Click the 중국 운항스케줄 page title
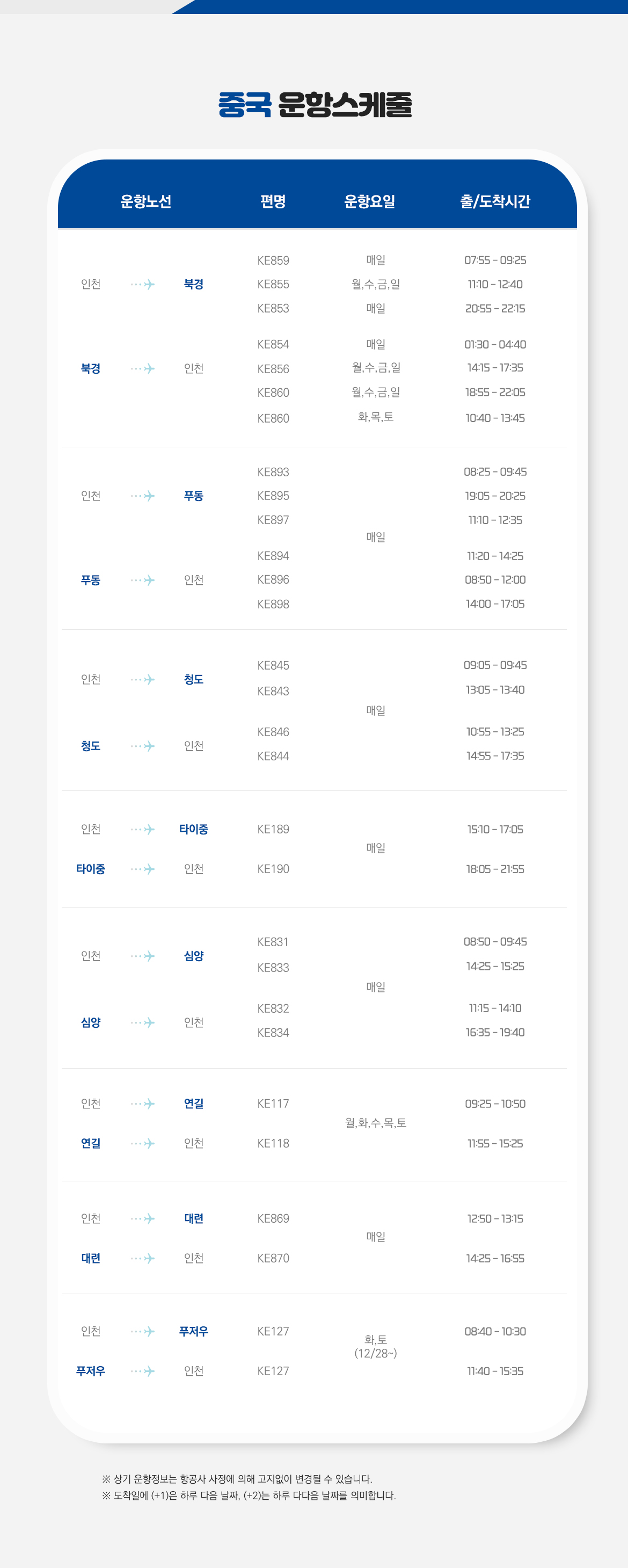628x1568 pixels. click(315, 105)
